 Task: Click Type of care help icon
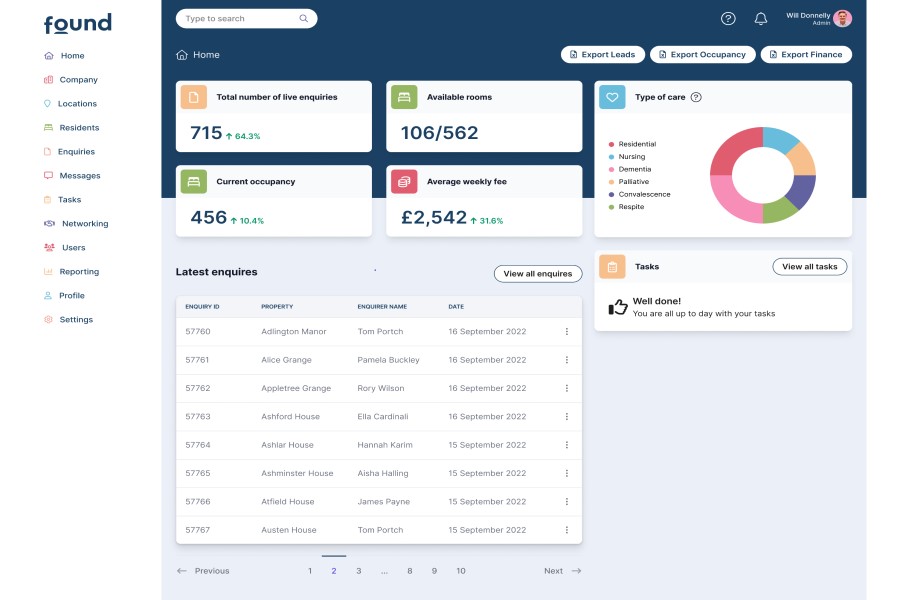pos(696,97)
